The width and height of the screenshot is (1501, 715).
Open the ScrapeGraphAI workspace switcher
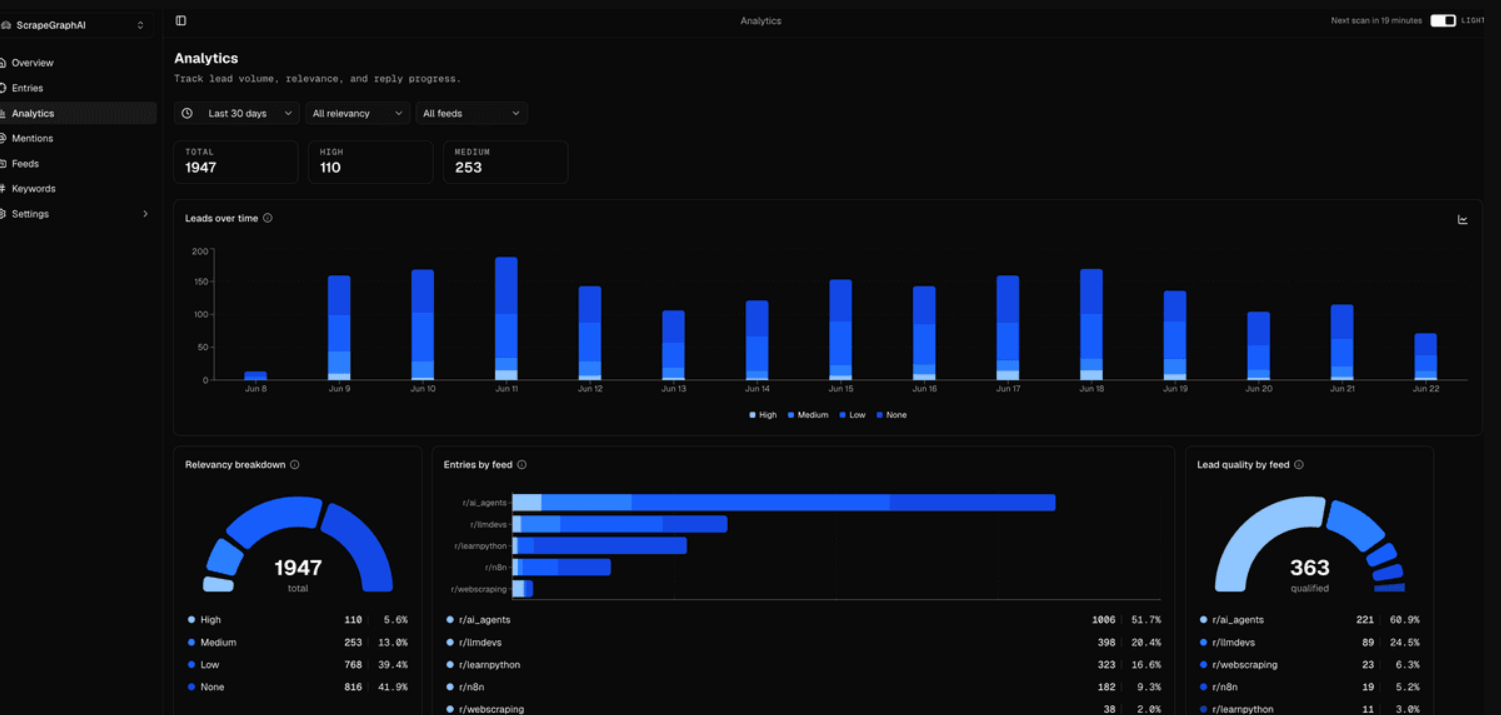pos(76,25)
